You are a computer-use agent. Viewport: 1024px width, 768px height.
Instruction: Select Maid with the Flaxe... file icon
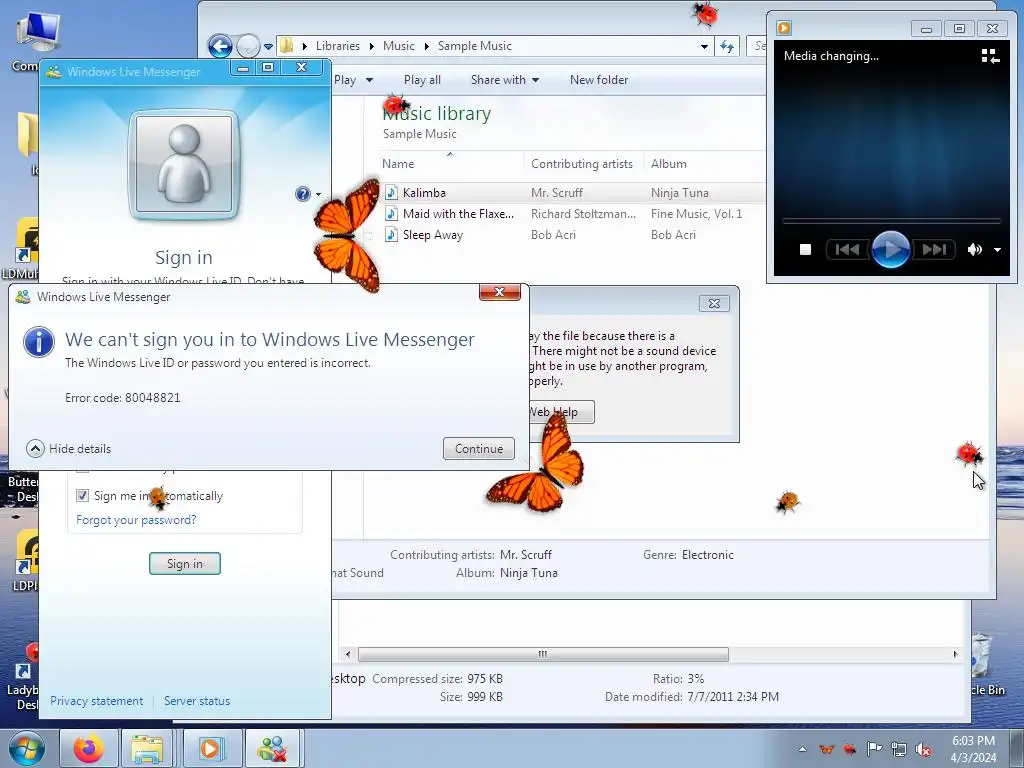pyautogui.click(x=391, y=214)
